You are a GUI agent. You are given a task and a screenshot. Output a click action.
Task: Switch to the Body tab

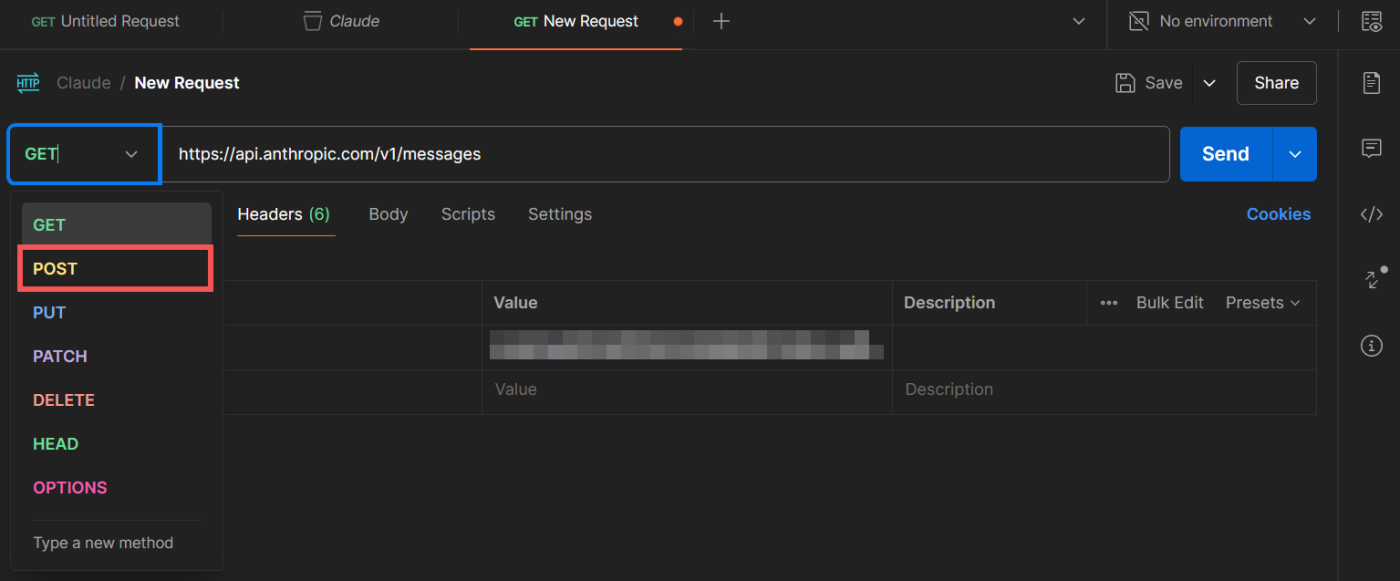click(x=388, y=214)
